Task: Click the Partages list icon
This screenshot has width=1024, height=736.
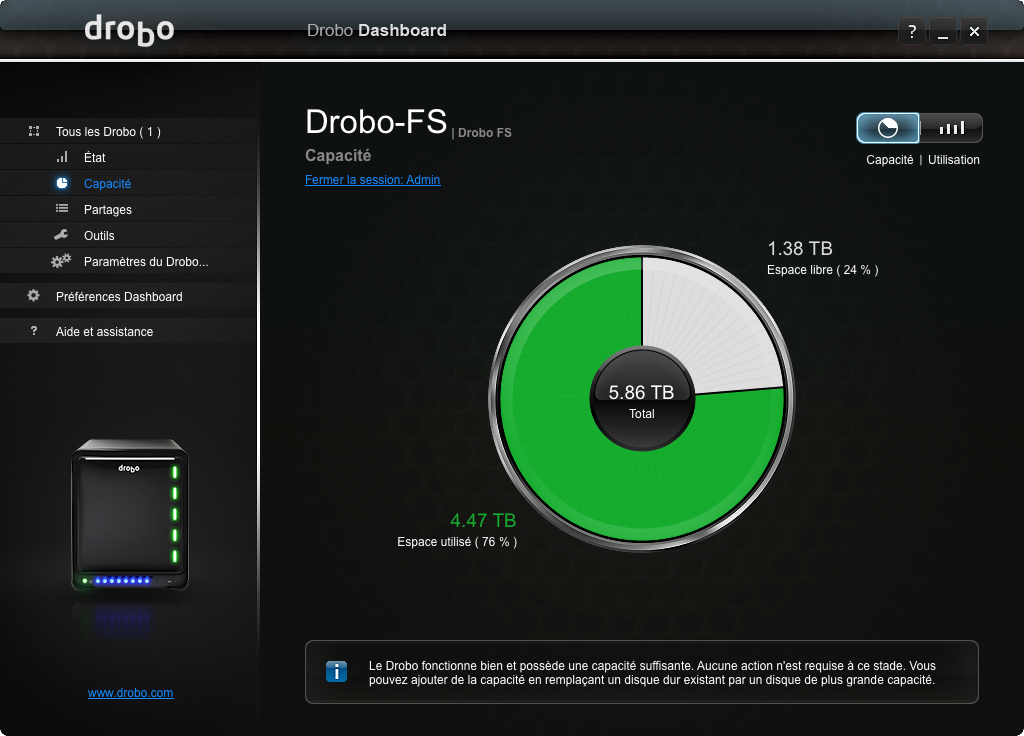Action: (62, 209)
